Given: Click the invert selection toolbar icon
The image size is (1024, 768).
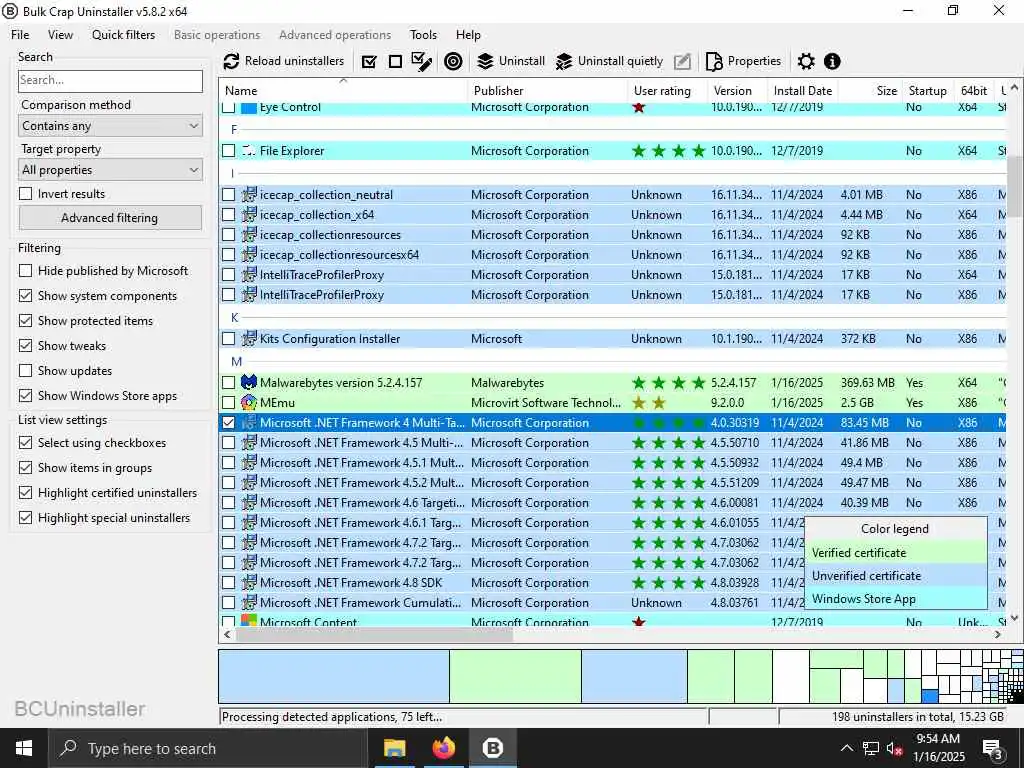Looking at the screenshot, I should pyautogui.click(x=422, y=61).
